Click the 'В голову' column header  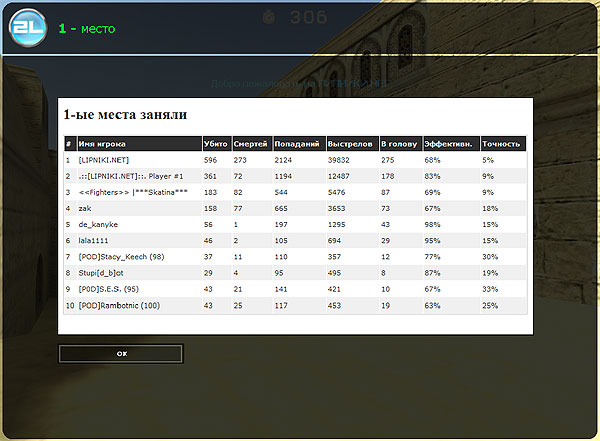pyautogui.click(x=396, y=144)
